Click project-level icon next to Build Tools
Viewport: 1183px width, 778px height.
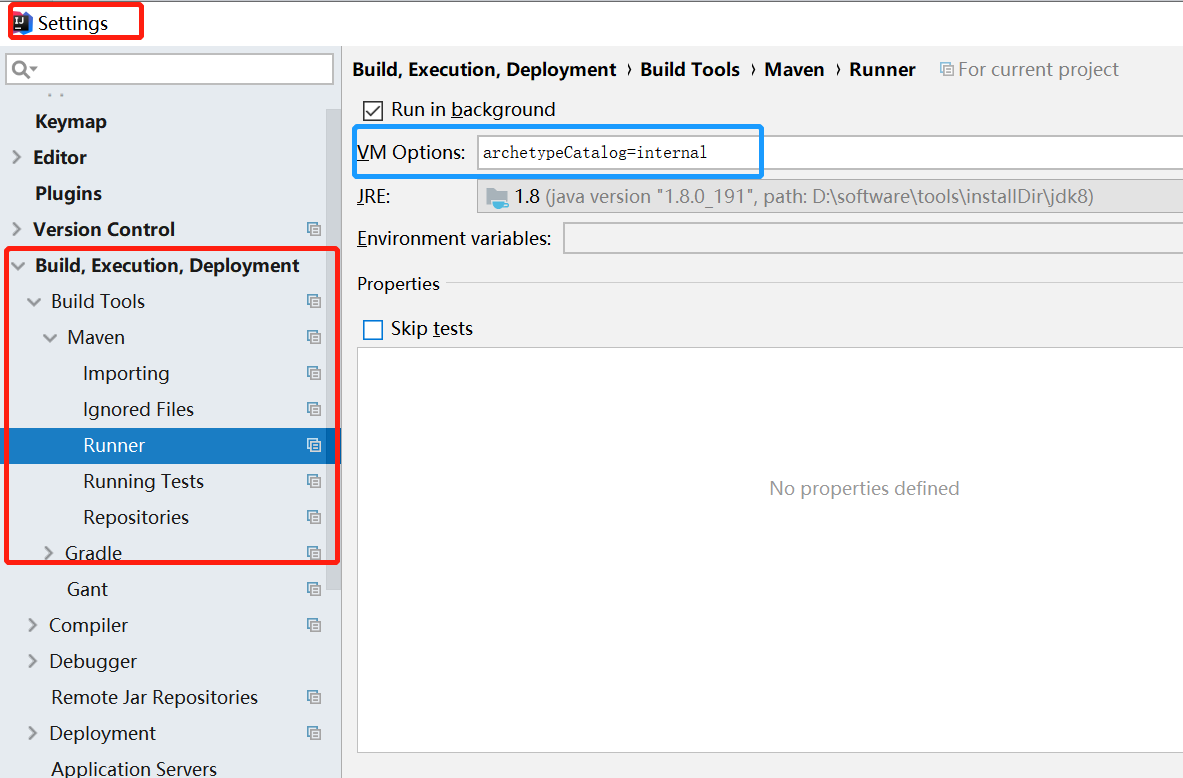coord(314,301)
